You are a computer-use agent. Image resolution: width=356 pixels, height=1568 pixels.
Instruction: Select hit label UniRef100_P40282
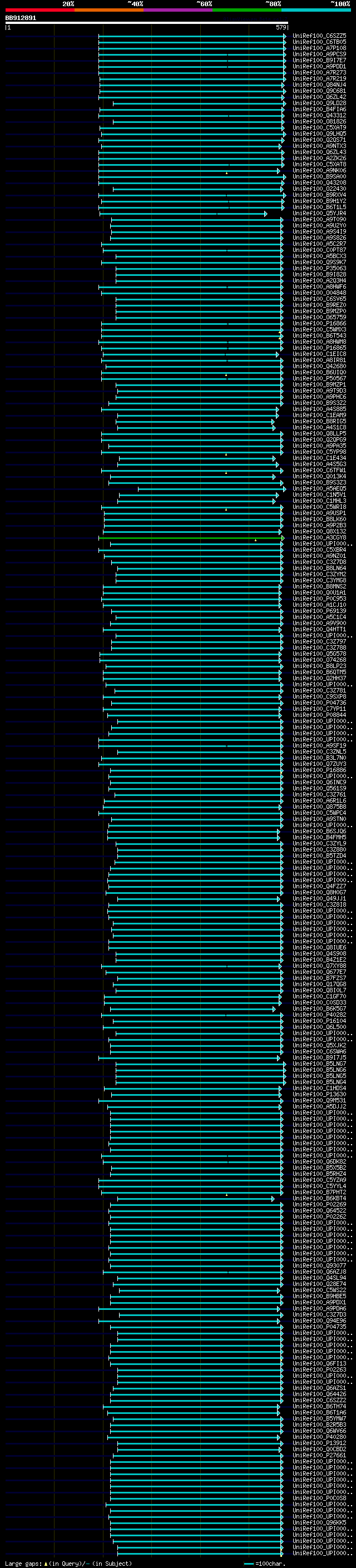[x=319, y=1015]
